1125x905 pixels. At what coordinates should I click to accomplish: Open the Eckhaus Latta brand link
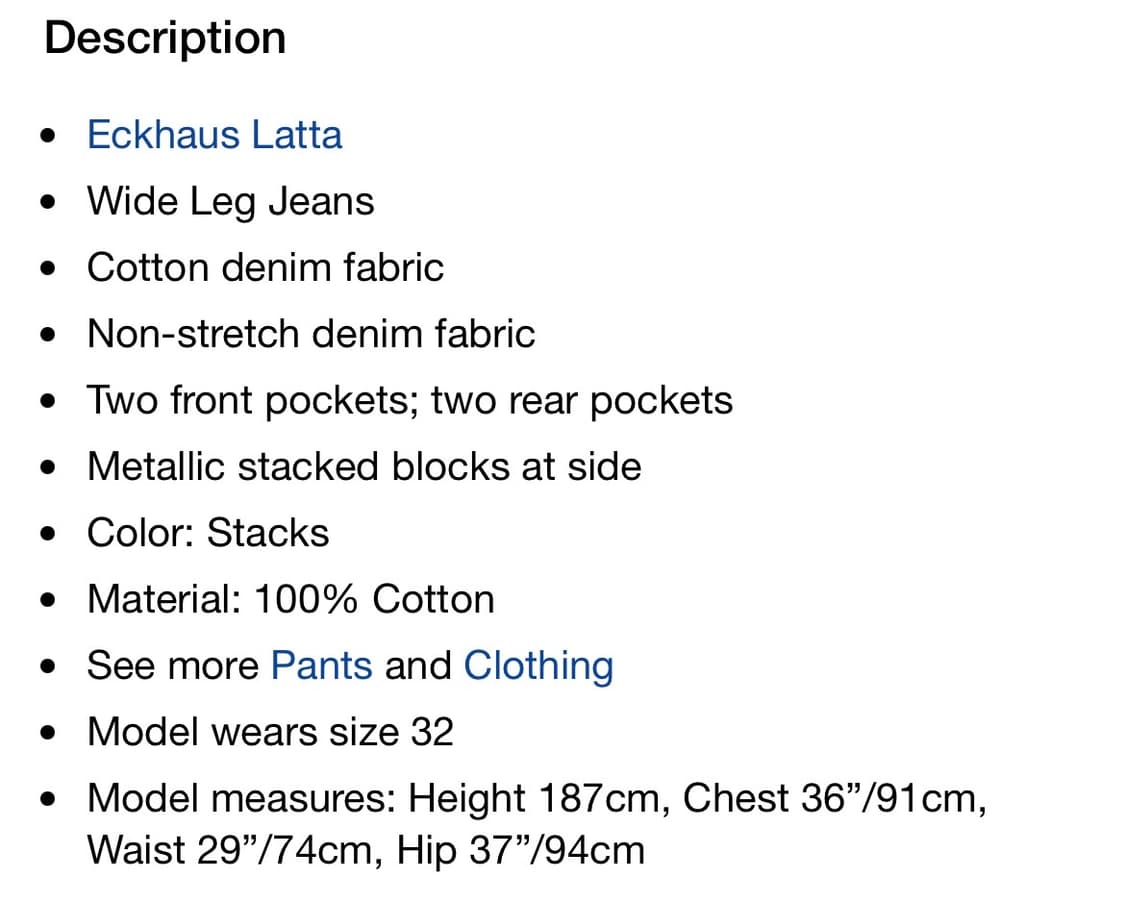[214, 135]
